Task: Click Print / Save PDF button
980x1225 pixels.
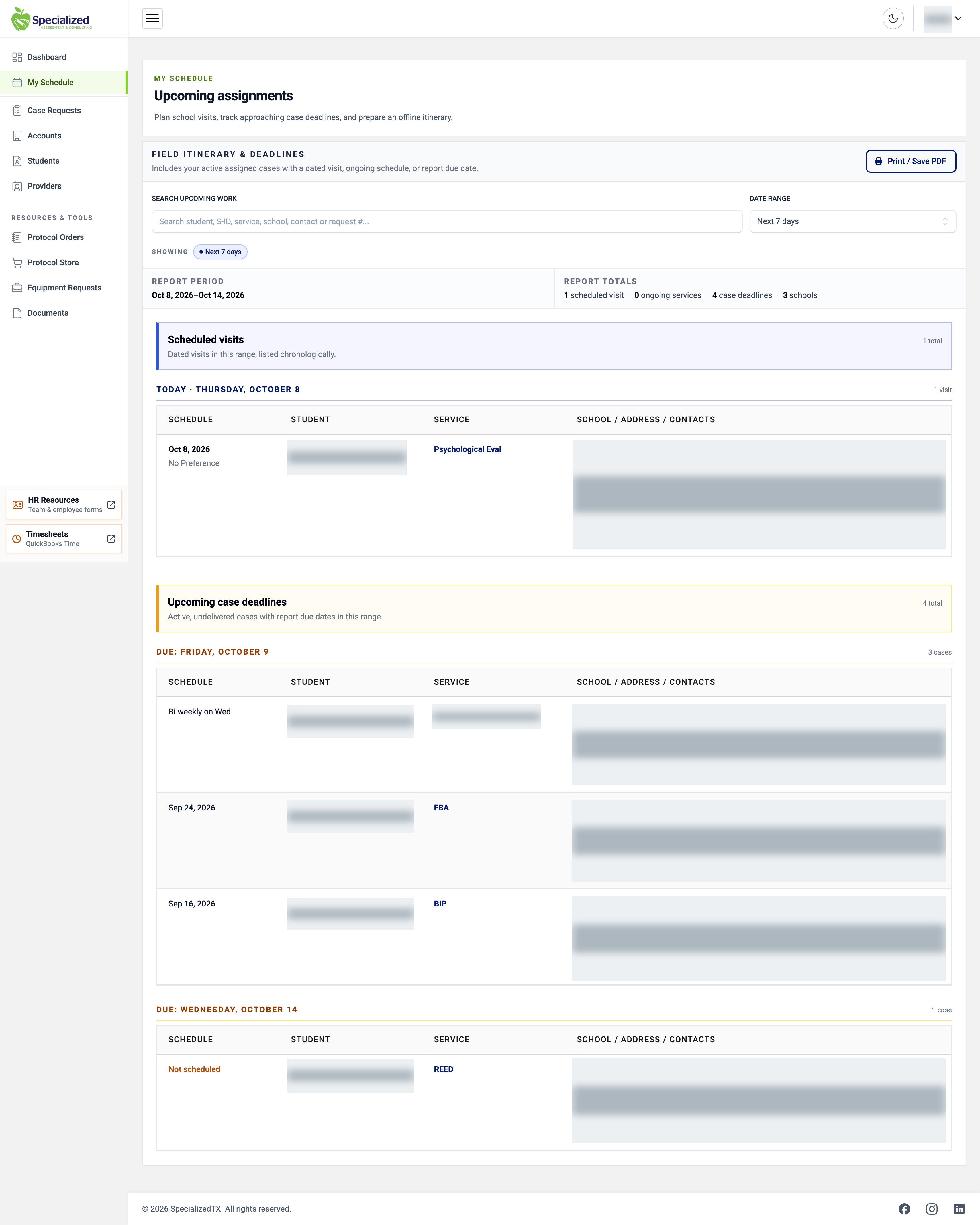Action: [x=911, y=161]
